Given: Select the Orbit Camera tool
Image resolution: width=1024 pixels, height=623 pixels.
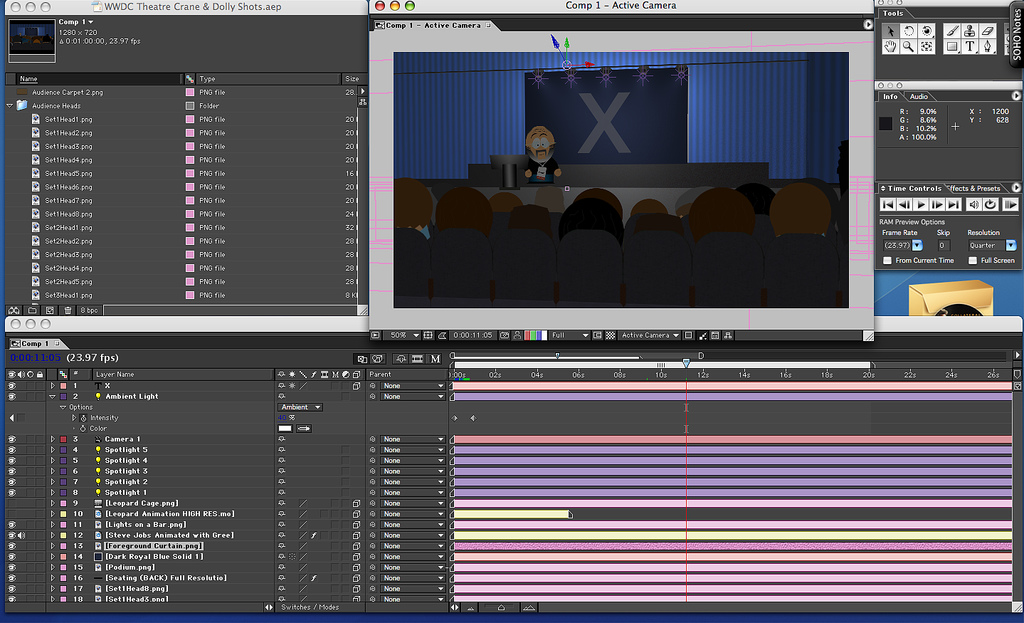Looking at the screenshot, I should pos(927,31).
